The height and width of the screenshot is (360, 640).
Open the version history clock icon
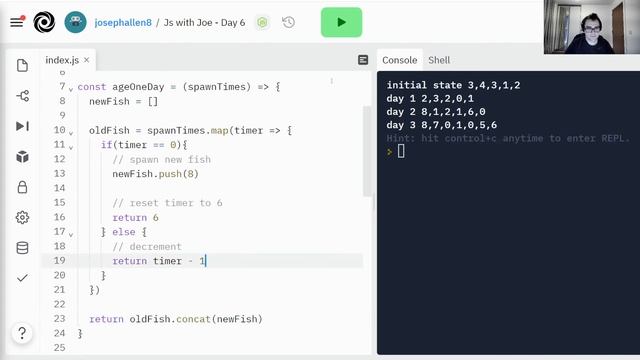point(289,22)
